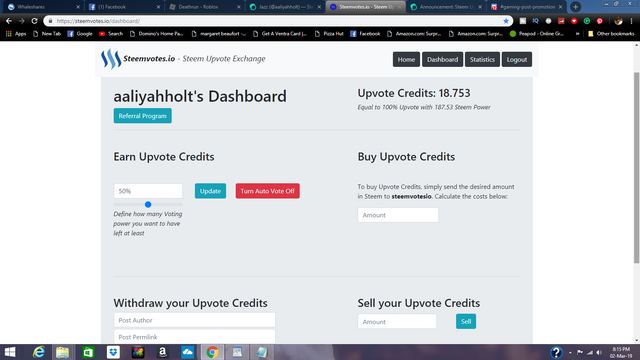
Task: Click Chrome icon in the taskbar
Action: pos(212,352)
